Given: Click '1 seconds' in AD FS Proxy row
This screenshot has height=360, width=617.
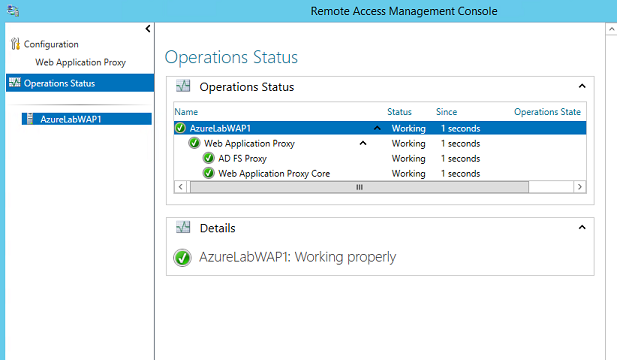Looking at the screenshot, I should (460, 159).
